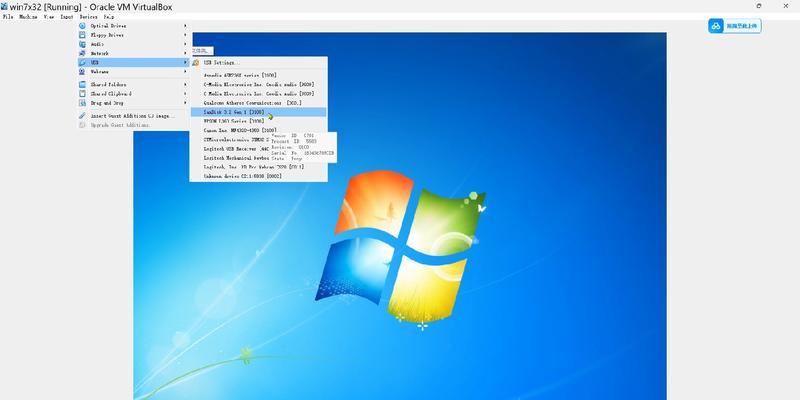
Task: Restore down the VirtualBox window
Action: tap(759, 6)
